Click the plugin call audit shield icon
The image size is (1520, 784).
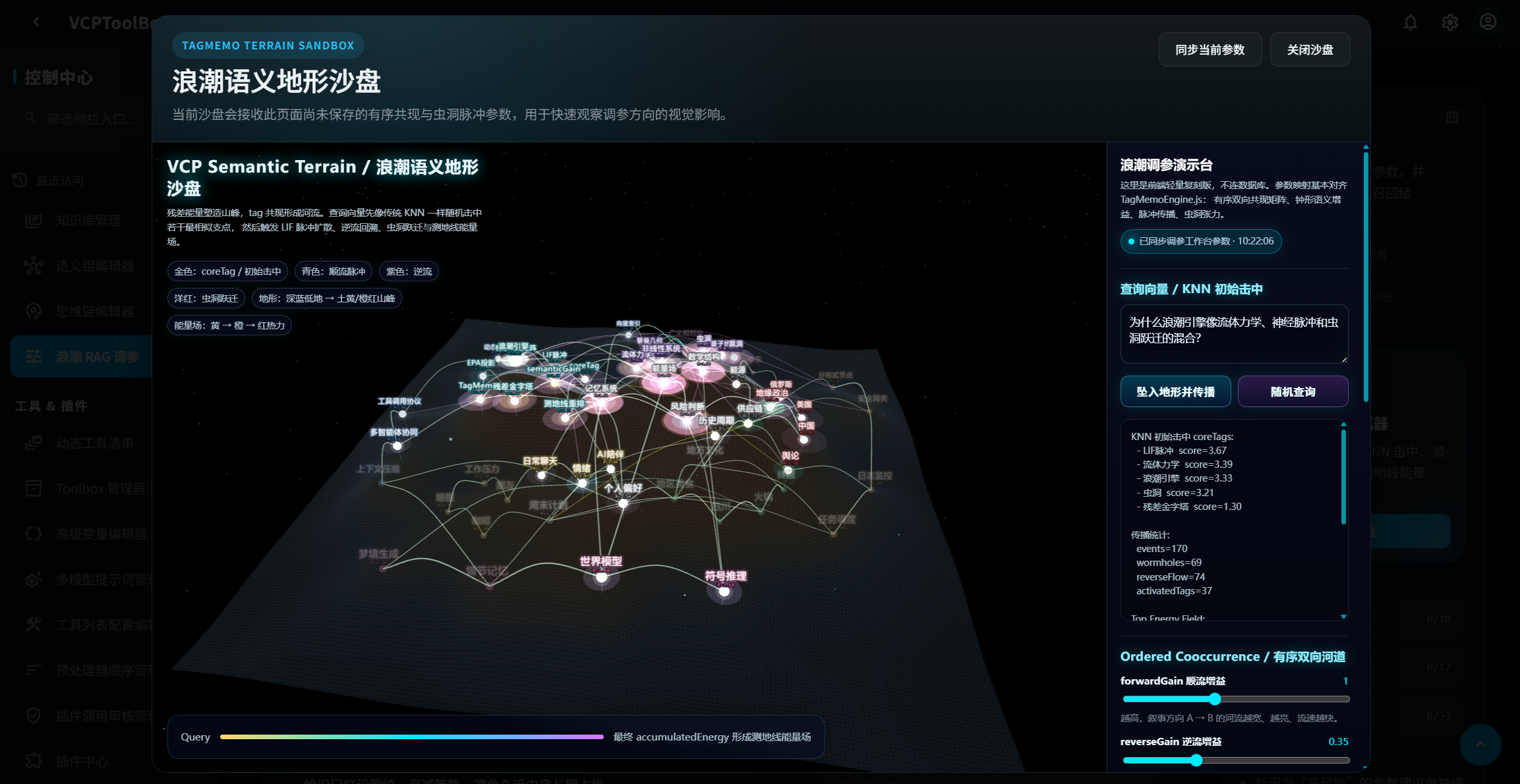(x=34, y=715)
